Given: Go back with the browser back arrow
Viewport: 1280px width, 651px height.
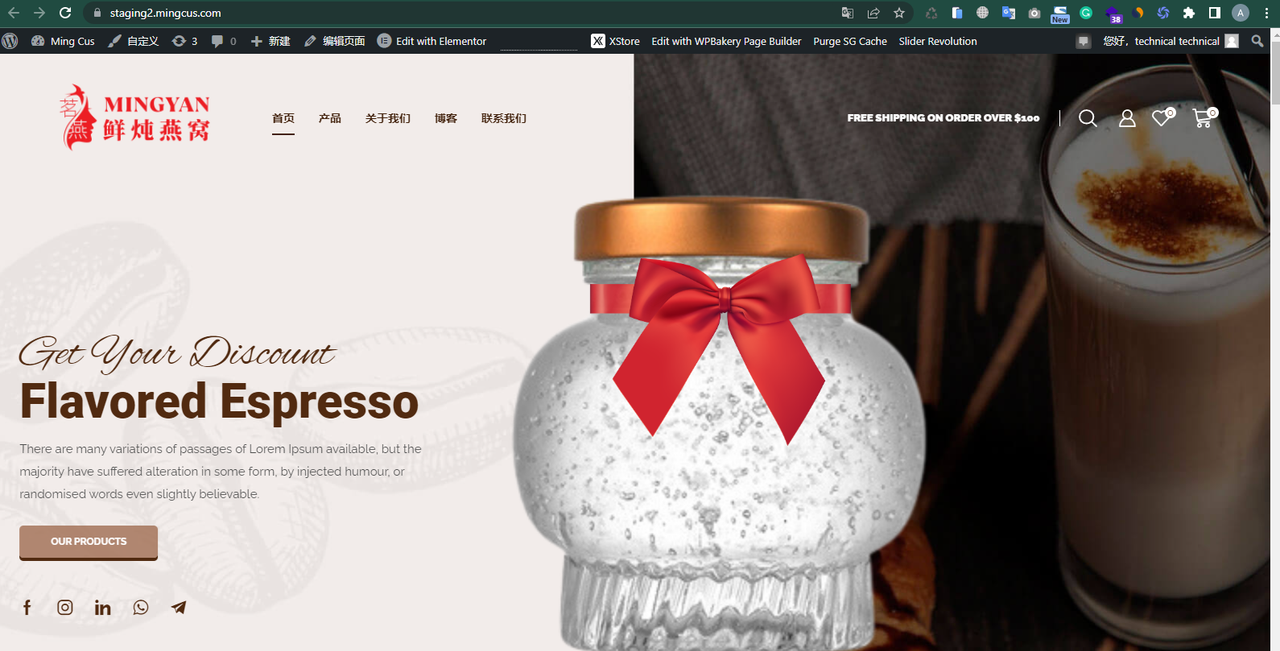Looking at the screenshot, I should [13, 13].
